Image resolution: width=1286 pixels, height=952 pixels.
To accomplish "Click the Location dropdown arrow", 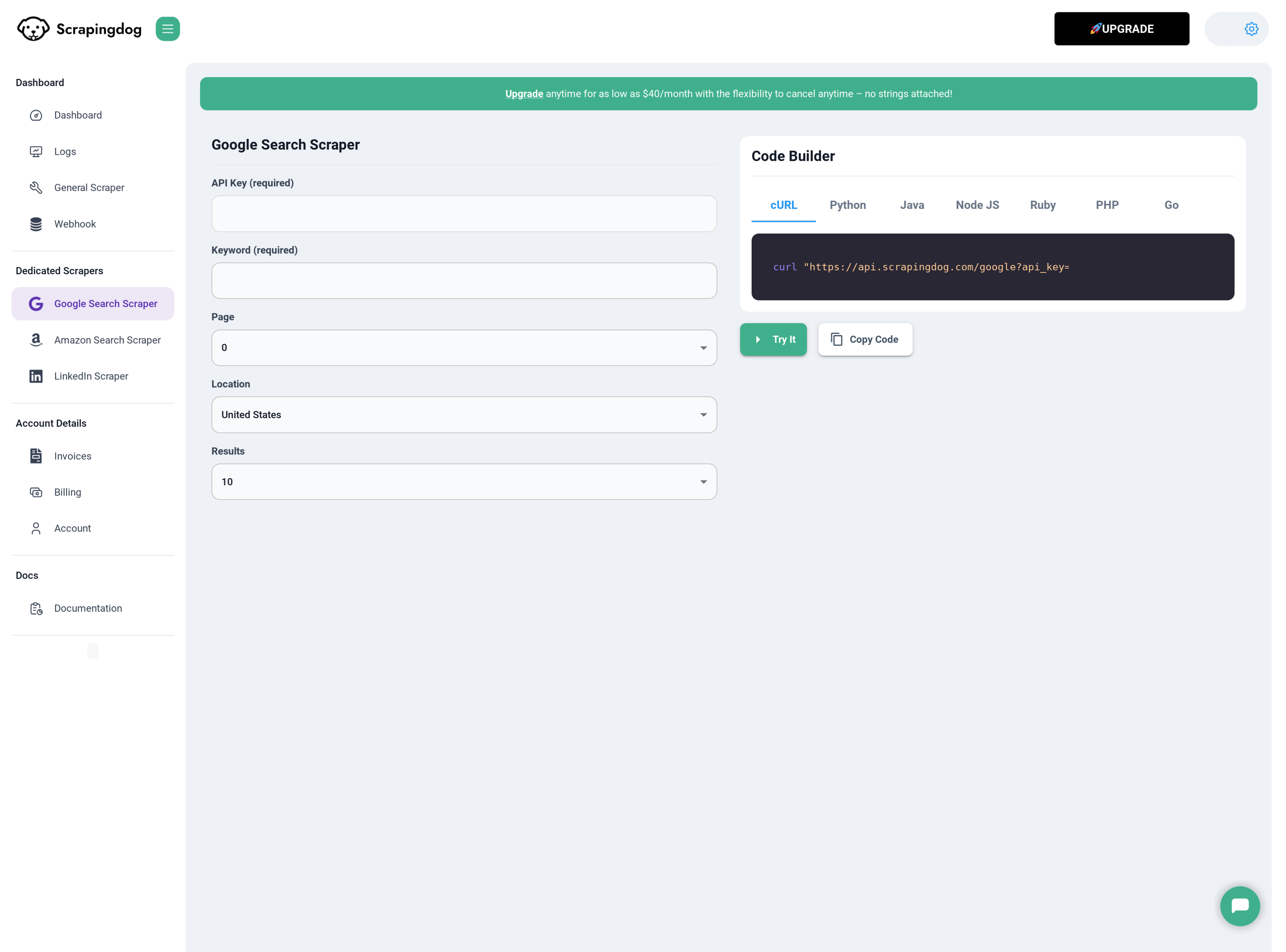I will coord(703,415).
